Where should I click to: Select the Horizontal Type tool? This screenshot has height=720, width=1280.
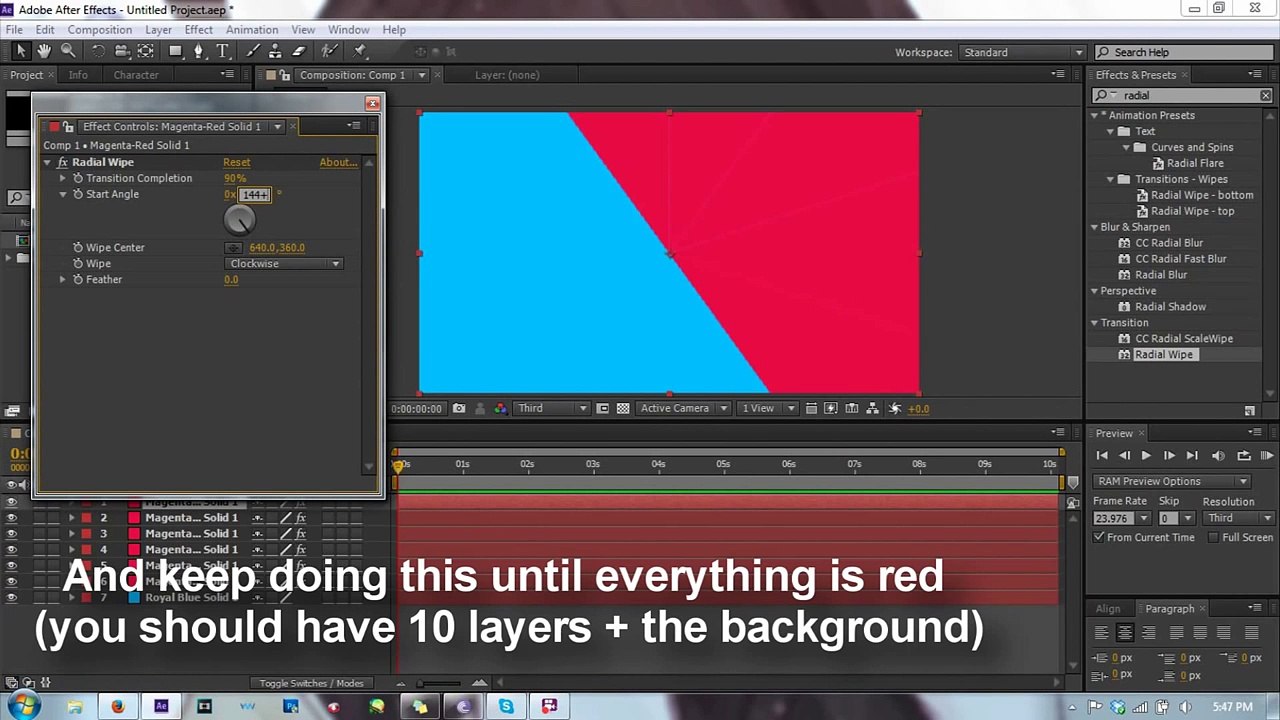coord(222,52)
